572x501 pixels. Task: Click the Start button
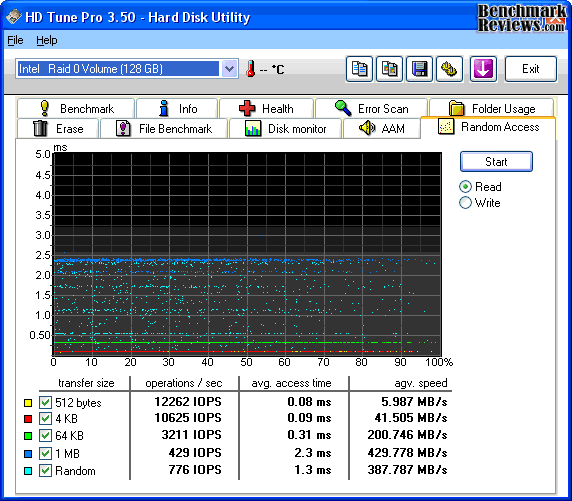point(496,161)
